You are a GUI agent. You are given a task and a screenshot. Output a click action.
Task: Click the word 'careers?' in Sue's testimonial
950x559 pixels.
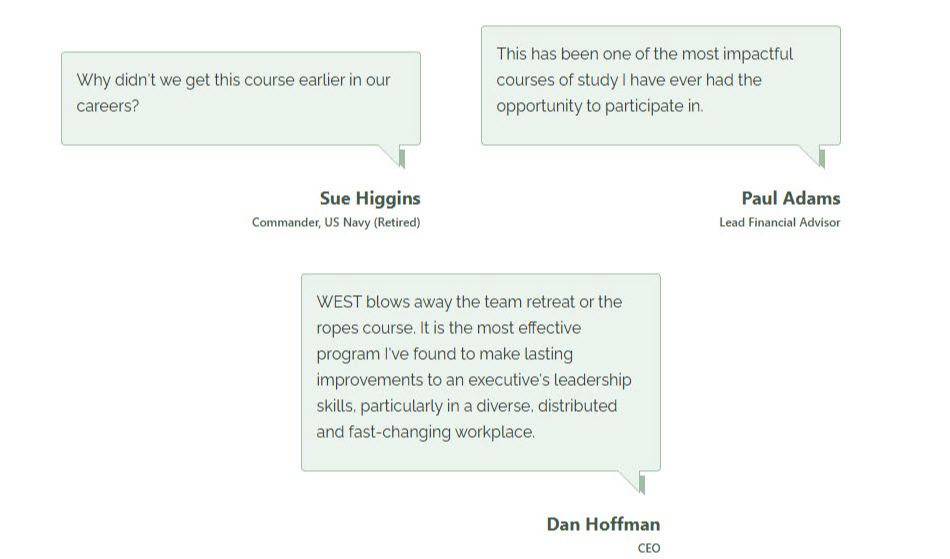coord(108,106)
